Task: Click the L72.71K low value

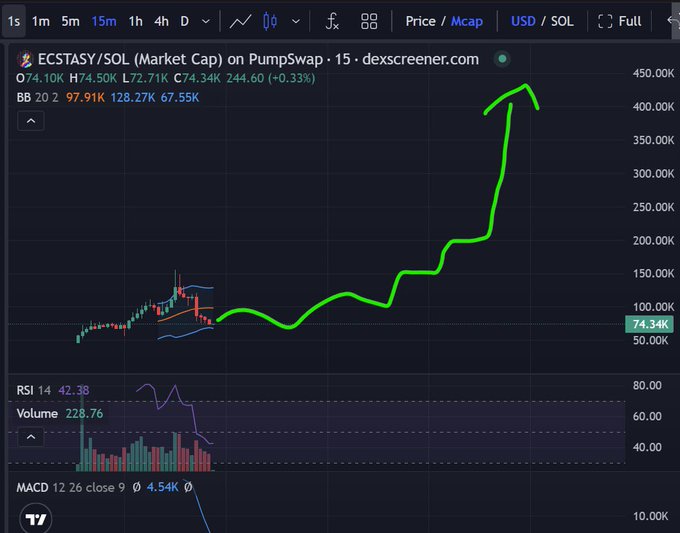Action: point(145,78)
